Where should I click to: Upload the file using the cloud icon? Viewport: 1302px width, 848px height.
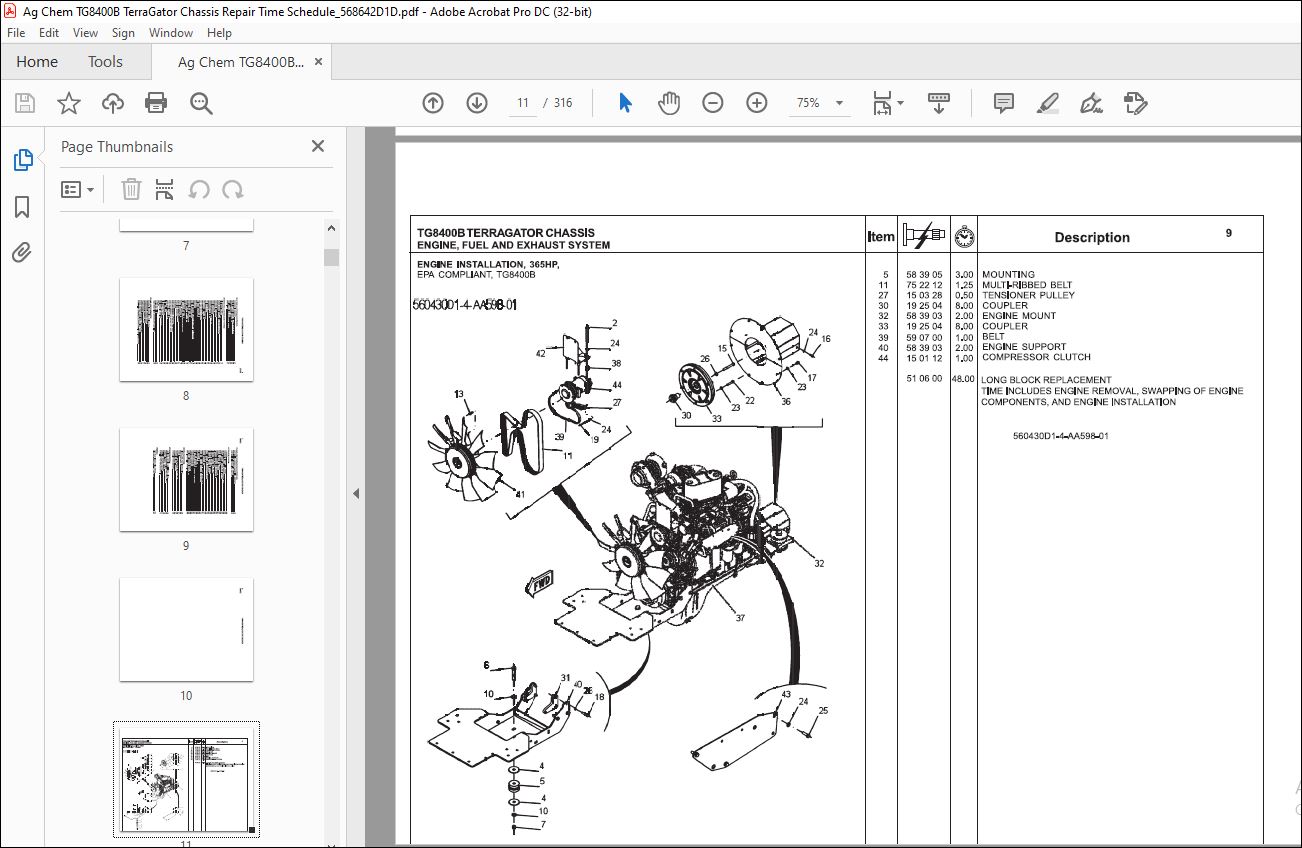(113, 103)
